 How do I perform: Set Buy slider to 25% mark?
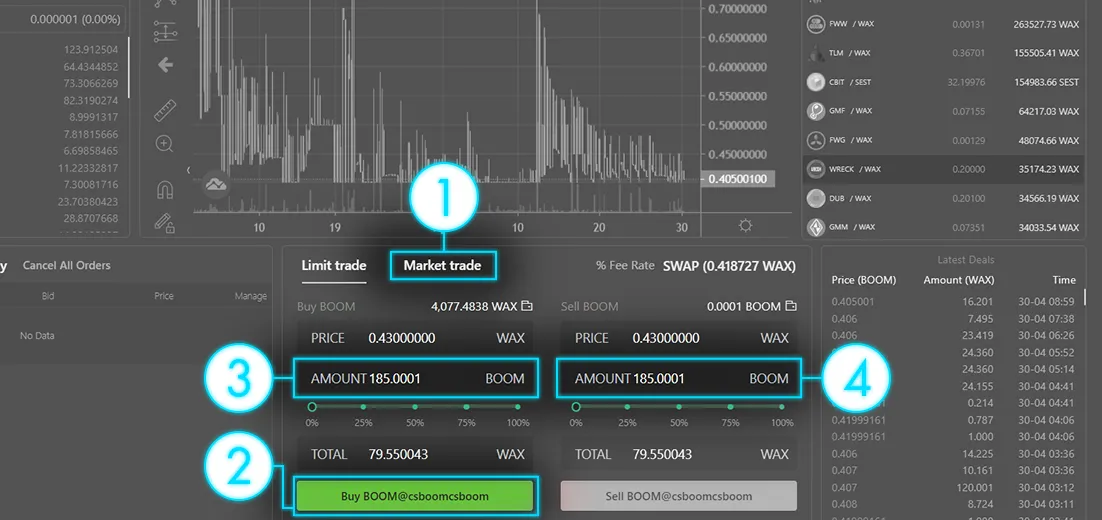pyautogui.click(x=363, y=407)
